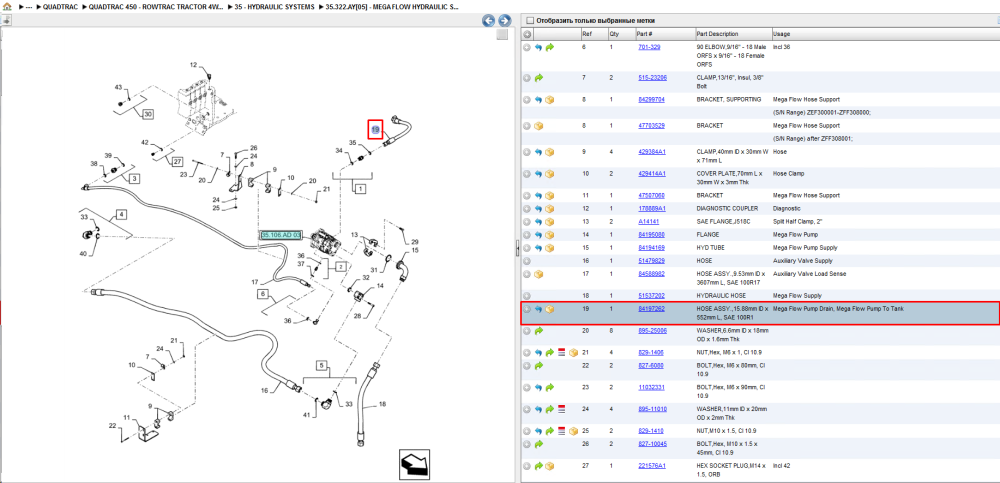Screen dimensions: 1000x483
Task: Click the panel splitter collapse handle
Action: tap(517, 248)
